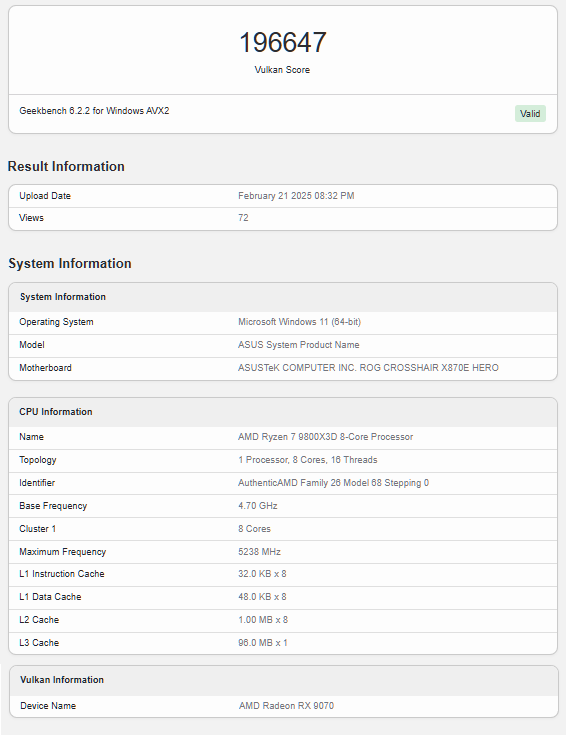Select the 8 Cores cluster value
The image size is (570, 738).
[254, 529]
